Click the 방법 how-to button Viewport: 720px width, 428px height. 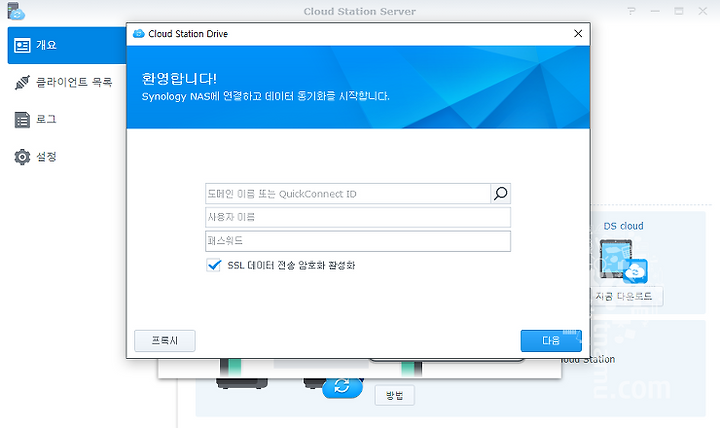coord(394,395)
